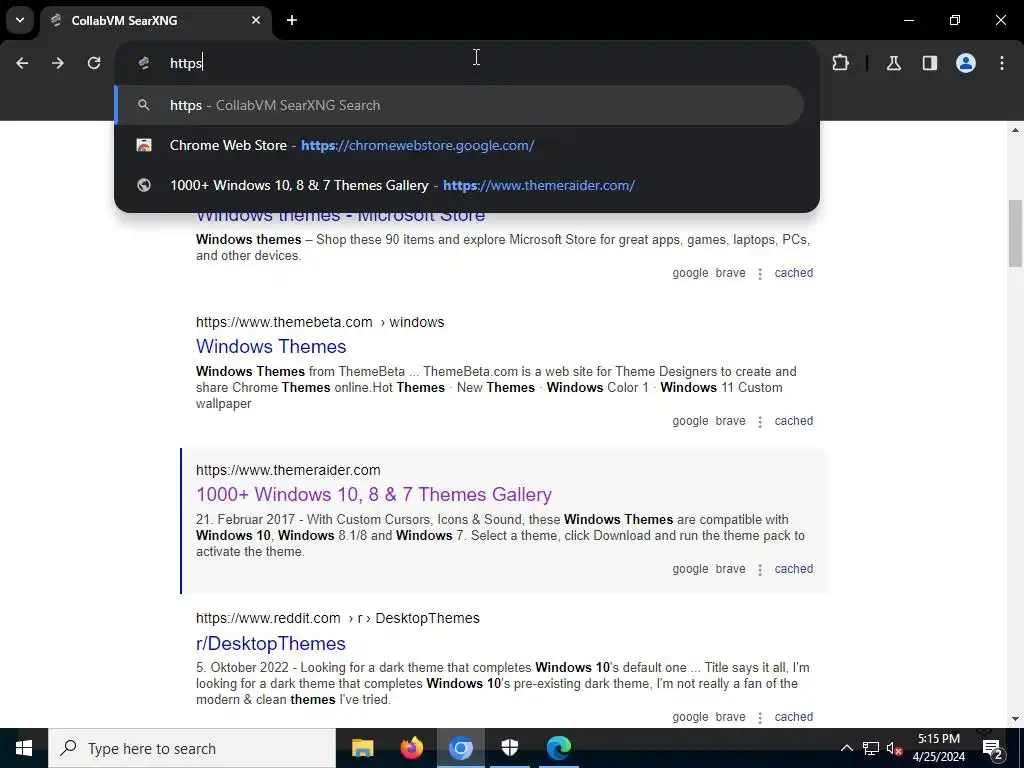Viewport: 1024px width, 768px height.
Task: Click the globe icon beside themeraider suggestion
Action: click(144, 185)
